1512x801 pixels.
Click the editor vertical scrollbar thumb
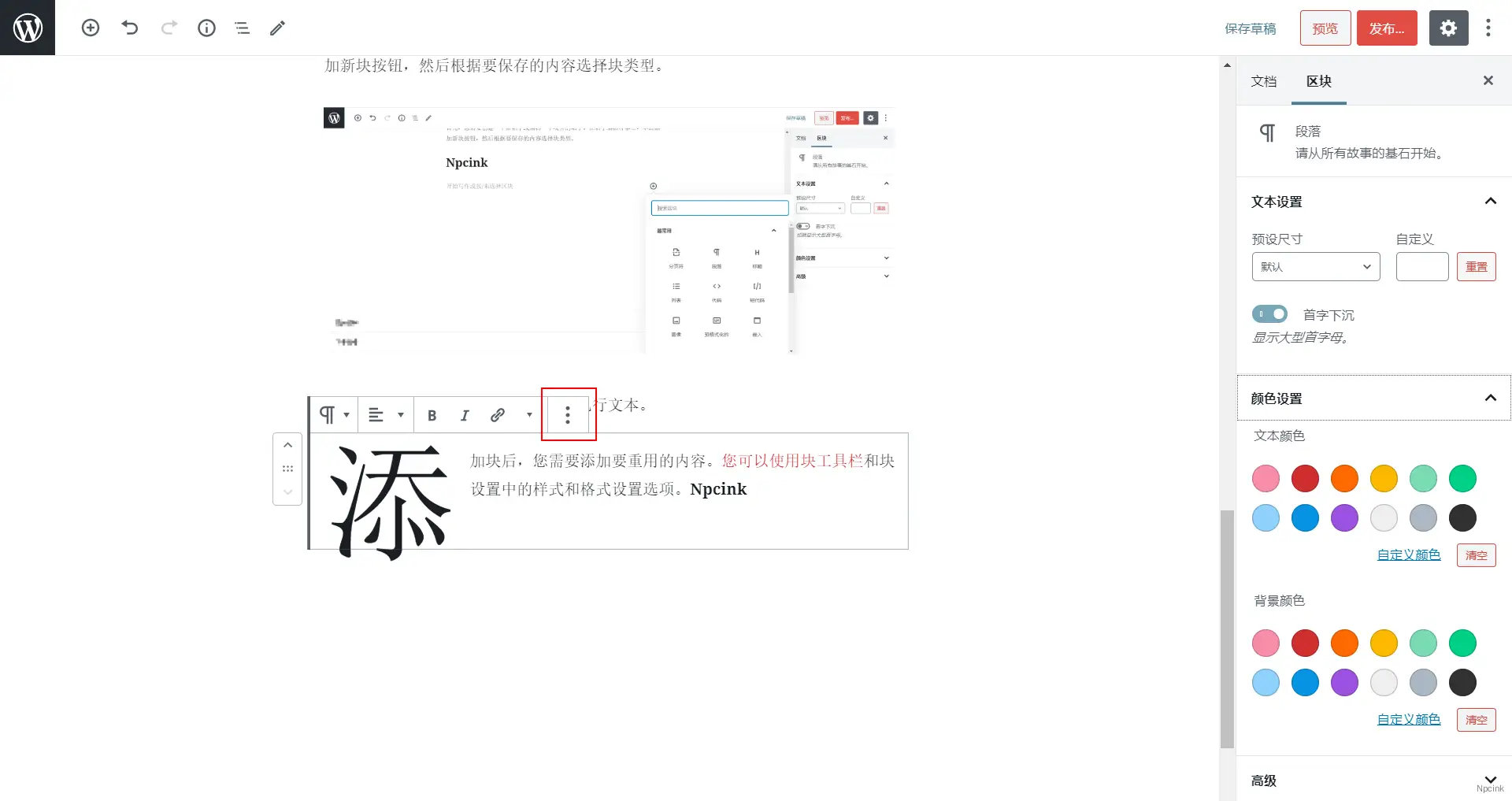(x=1227, y=629)
